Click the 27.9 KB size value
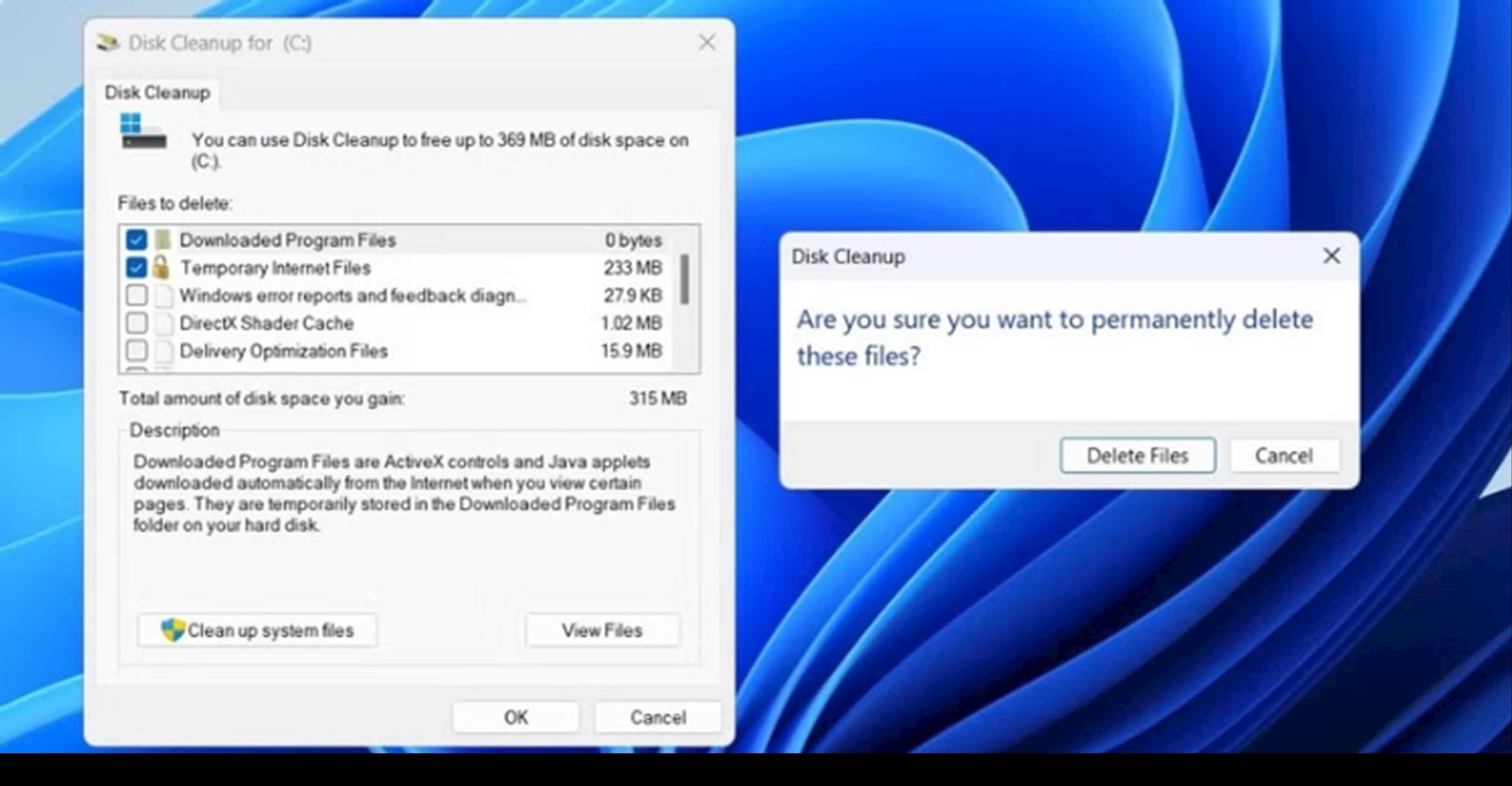1512x786 pixels. (x=633, y=296)
